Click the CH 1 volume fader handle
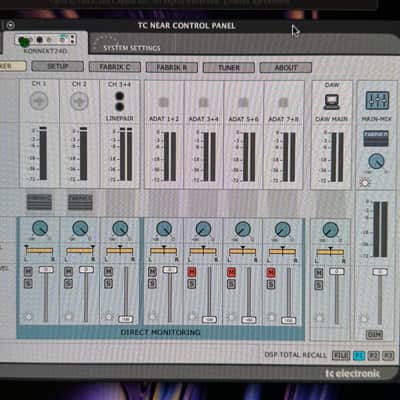Viewport: 400px width, 400px height. click(x=46, y=269)
